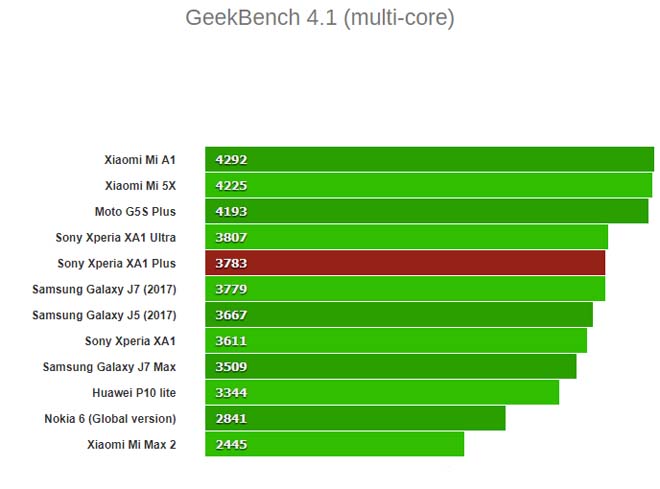Select the red Sony Xperia XA1 Plus bar

[405, 263]
